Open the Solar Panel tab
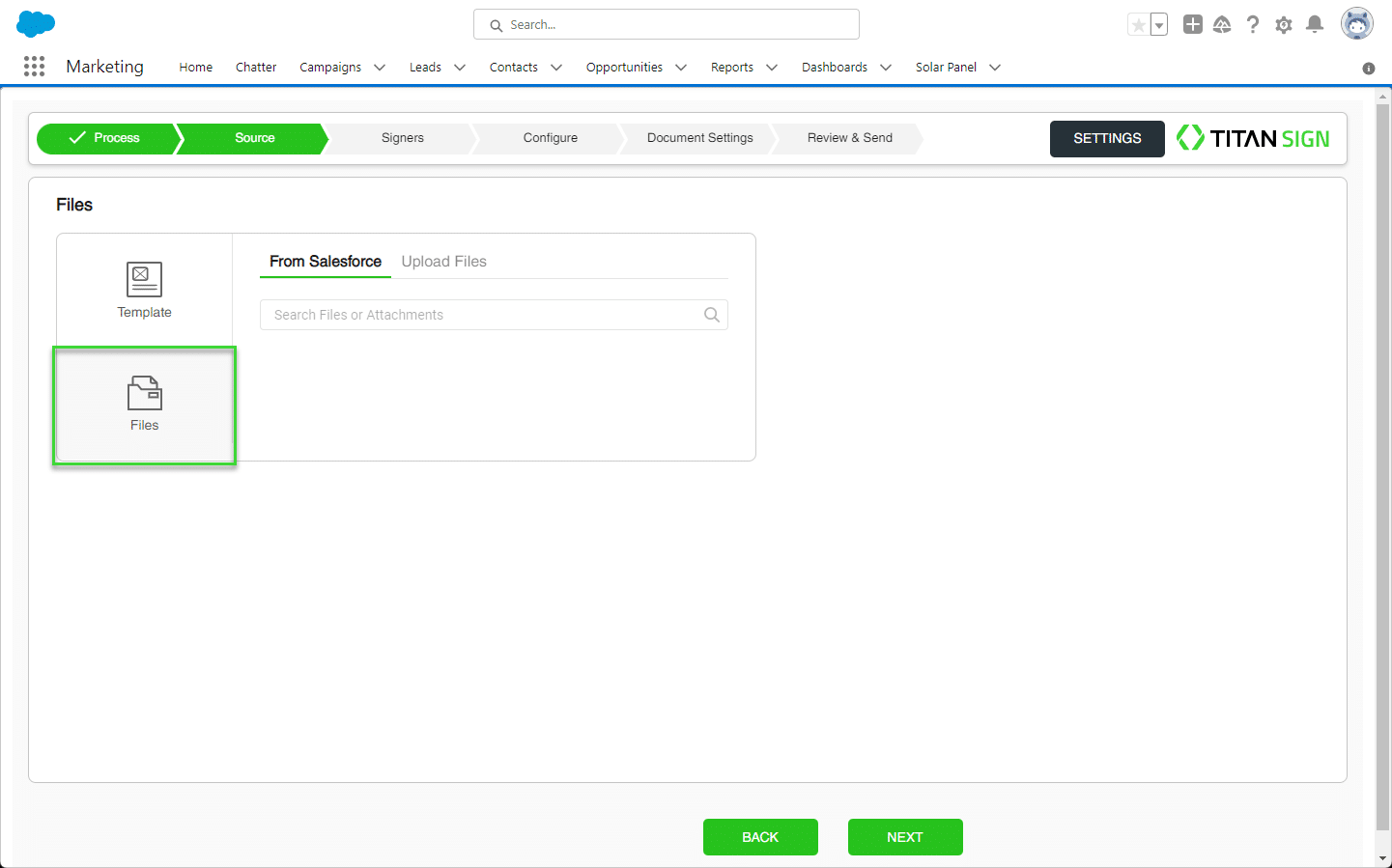The width and height of the screenshot is (1392, 868). [946, 67]
